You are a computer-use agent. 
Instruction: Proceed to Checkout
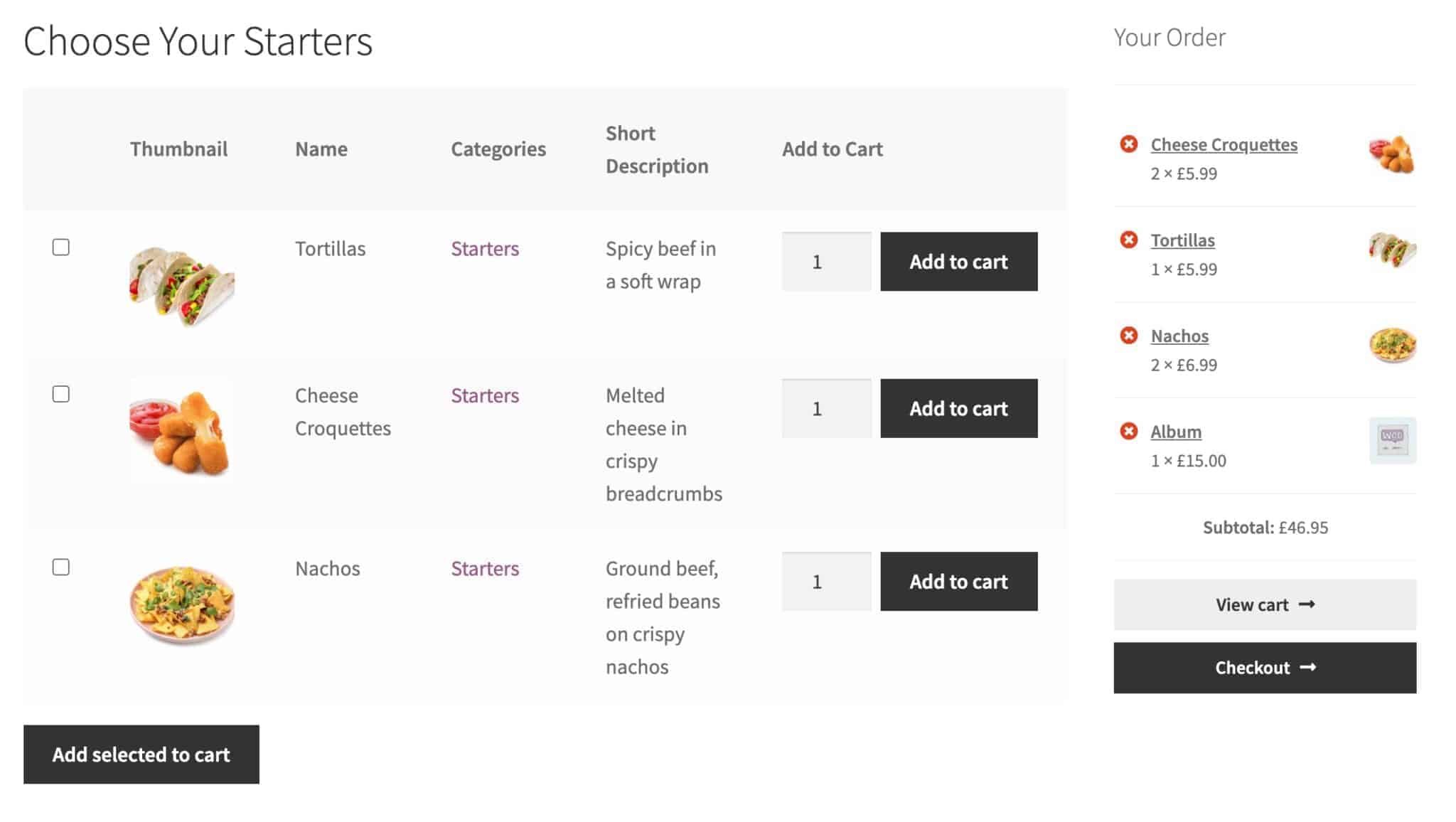1265,668
